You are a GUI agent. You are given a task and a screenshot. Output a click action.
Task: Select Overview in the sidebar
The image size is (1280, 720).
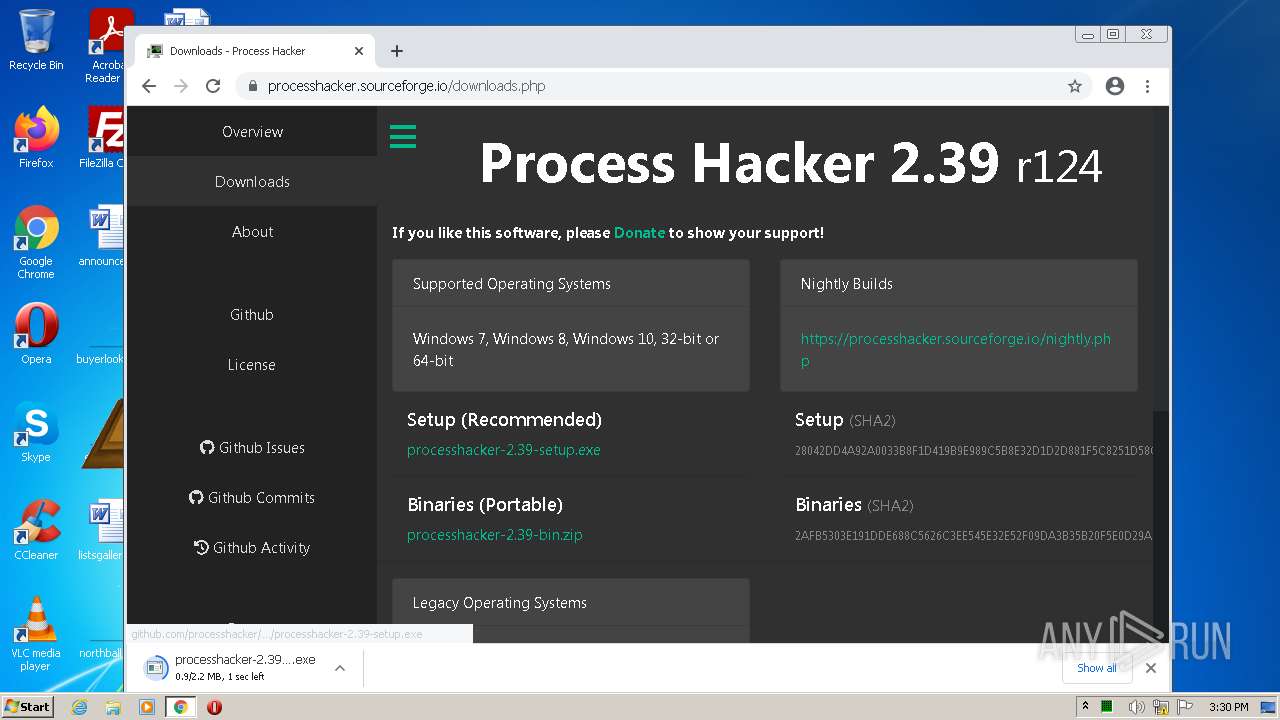pos(252,132)
